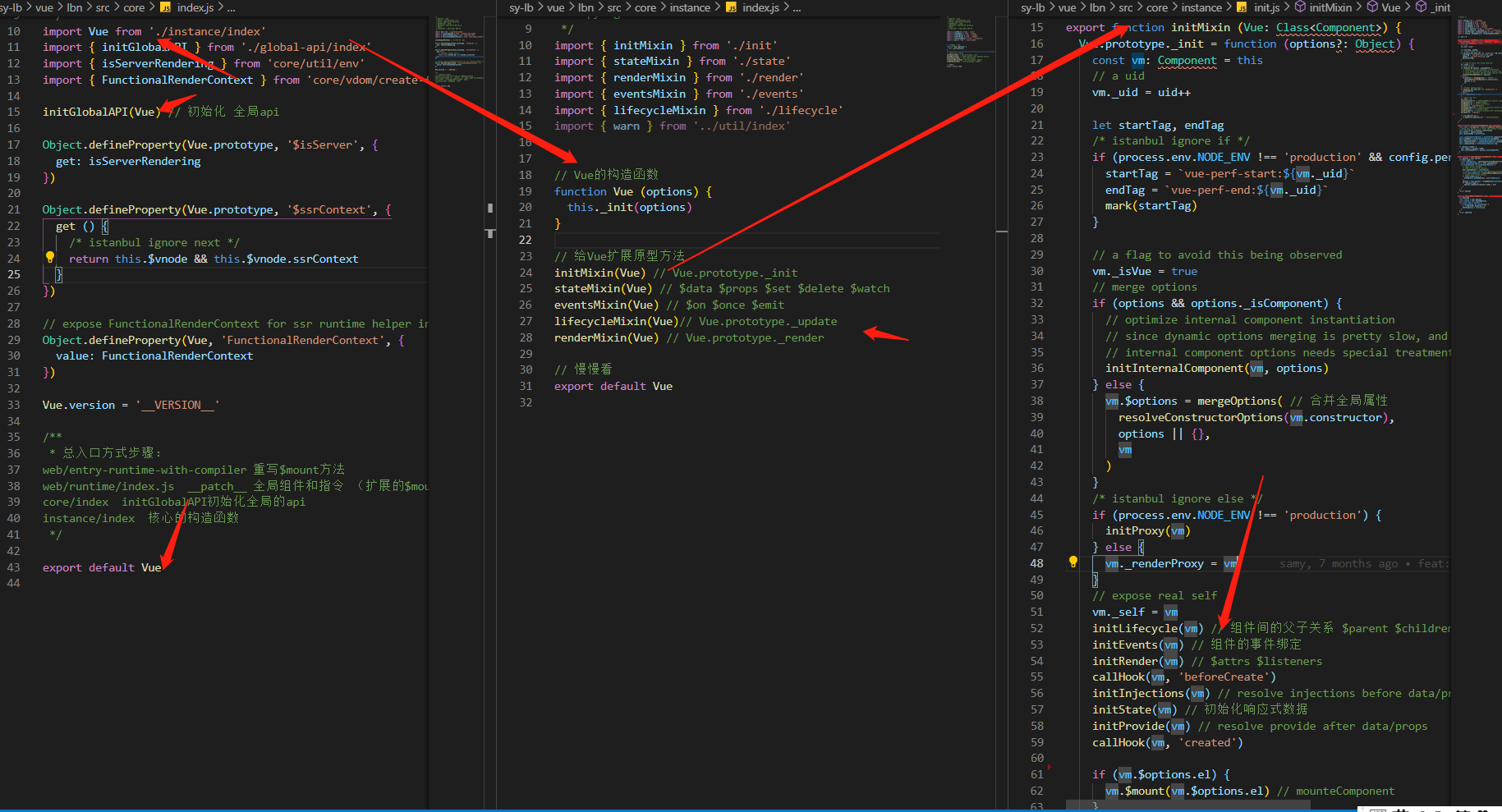The height and width of the screenshot is (812, 1502).
Task: Click the ellipsis breadcrumb in left pane
Action: pos(231,7)
